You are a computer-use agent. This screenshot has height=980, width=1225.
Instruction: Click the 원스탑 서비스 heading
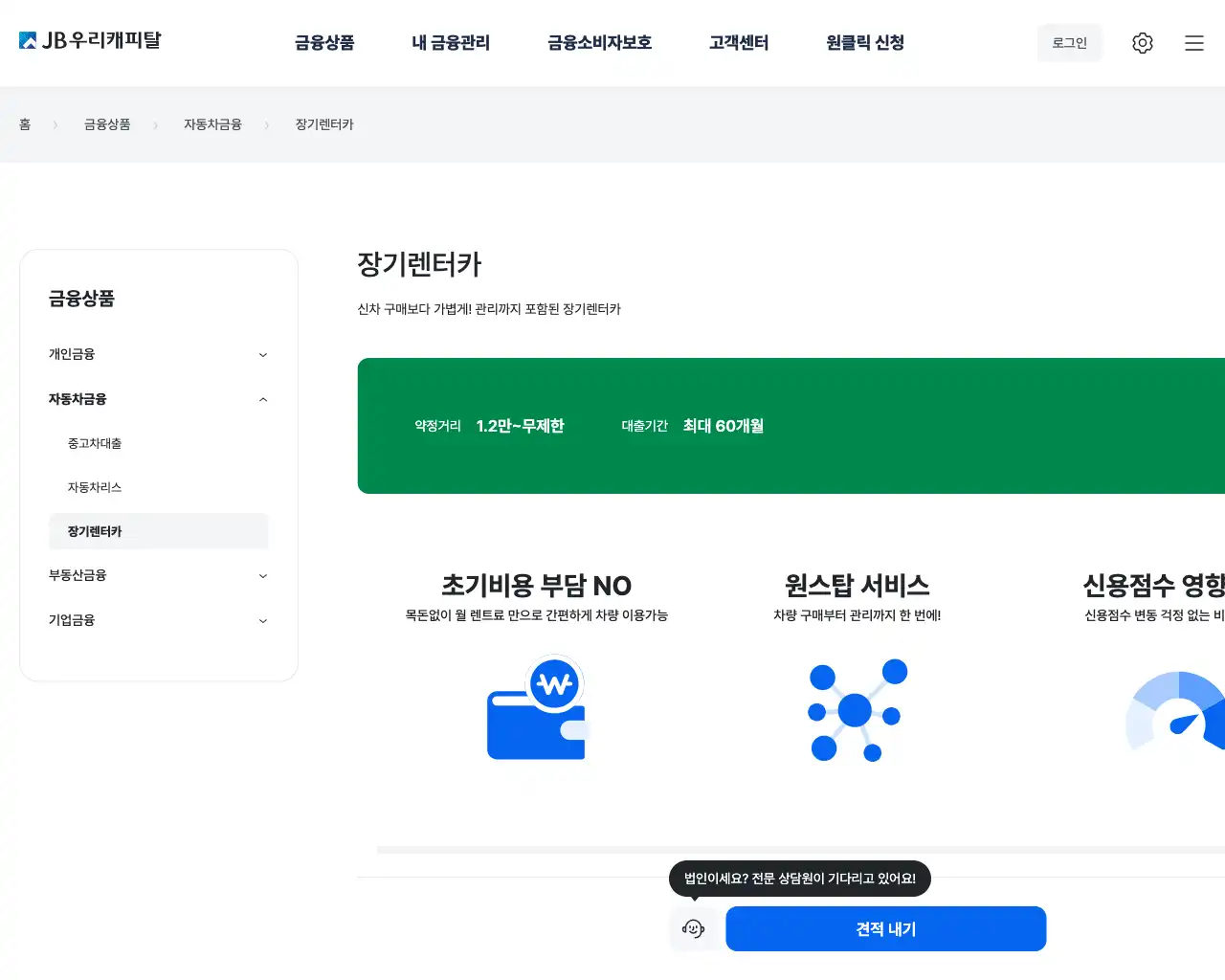pyautogui.click(x=857, y=586)
